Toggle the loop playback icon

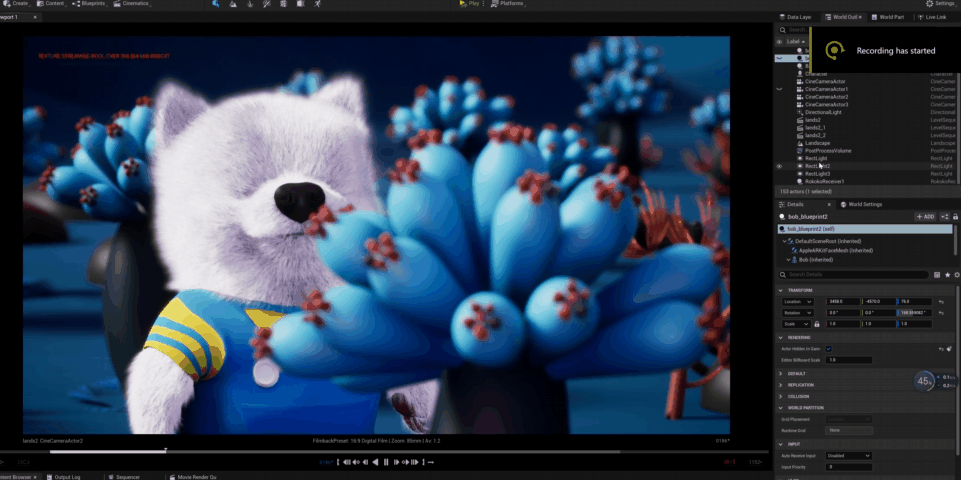pos(431,462)
